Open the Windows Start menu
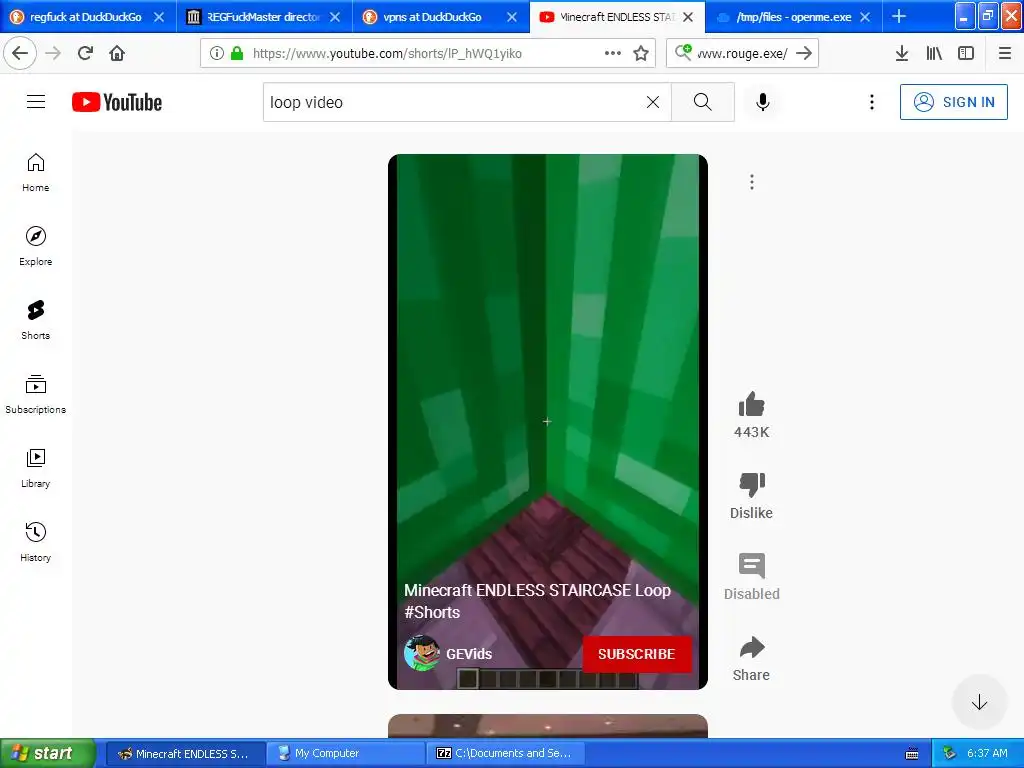1024x768 pixels. click(x=48, y=753)
